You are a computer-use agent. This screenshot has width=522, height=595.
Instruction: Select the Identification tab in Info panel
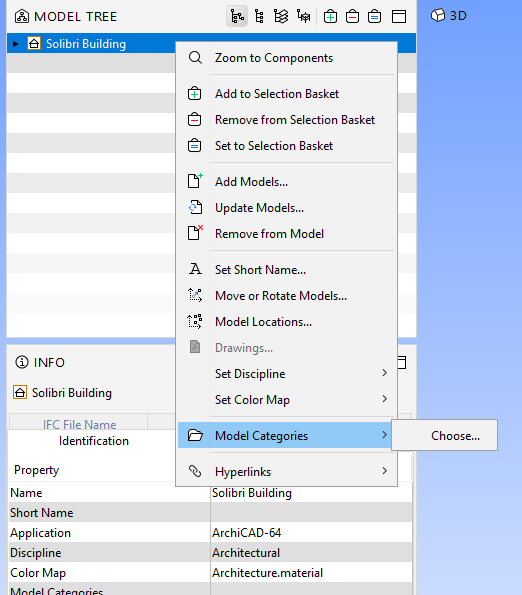[94, 441]
